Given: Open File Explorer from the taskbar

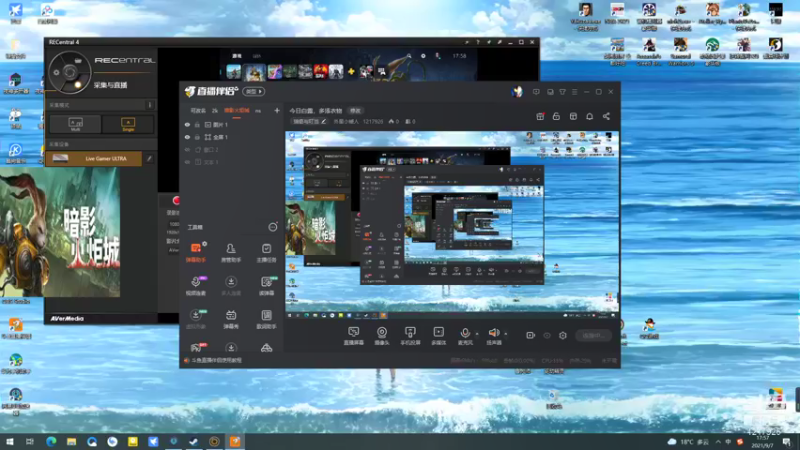Looking at the screenshot, I should pos(71,441).
